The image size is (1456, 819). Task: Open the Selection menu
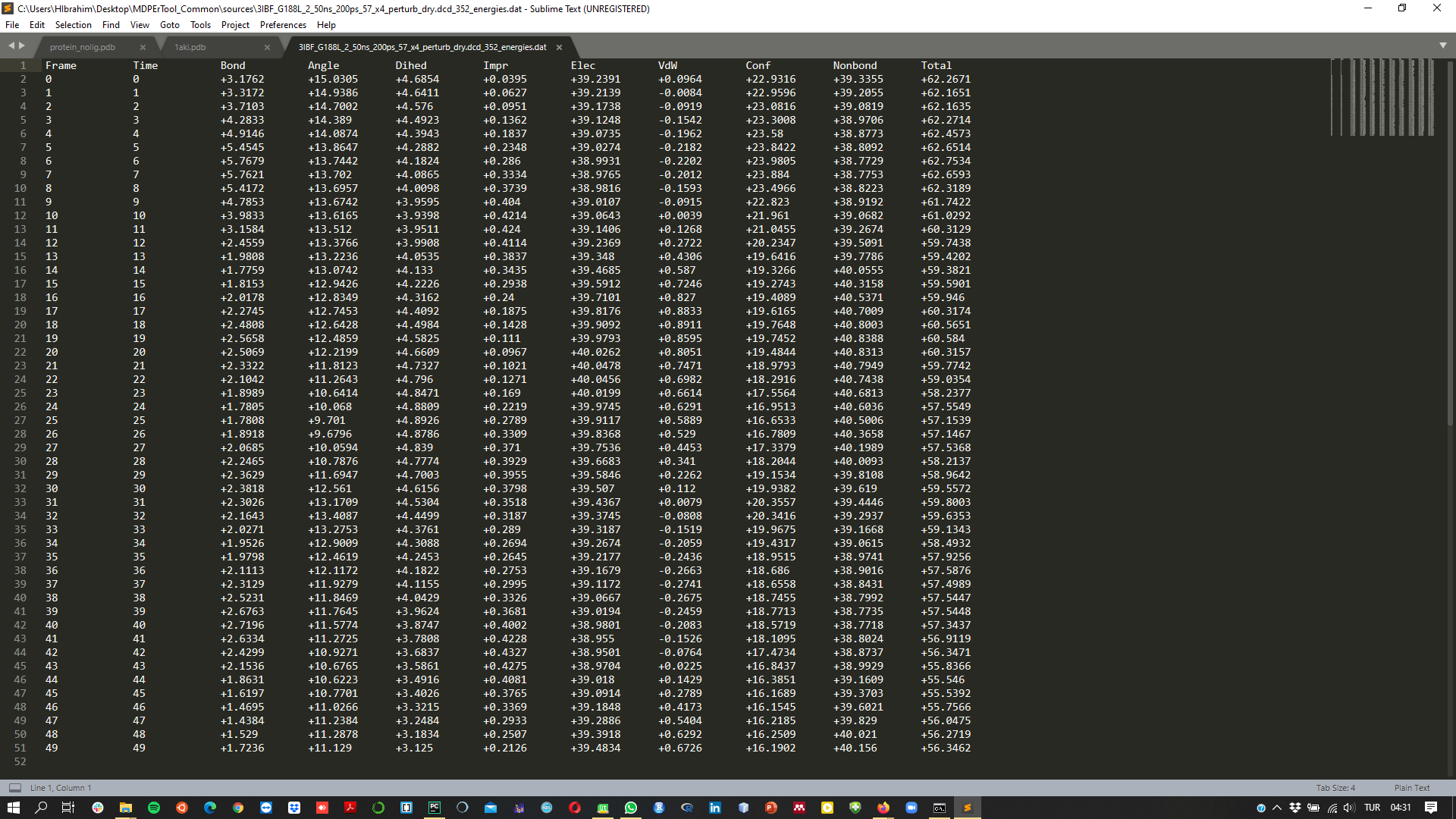click(x=73, y=25)
